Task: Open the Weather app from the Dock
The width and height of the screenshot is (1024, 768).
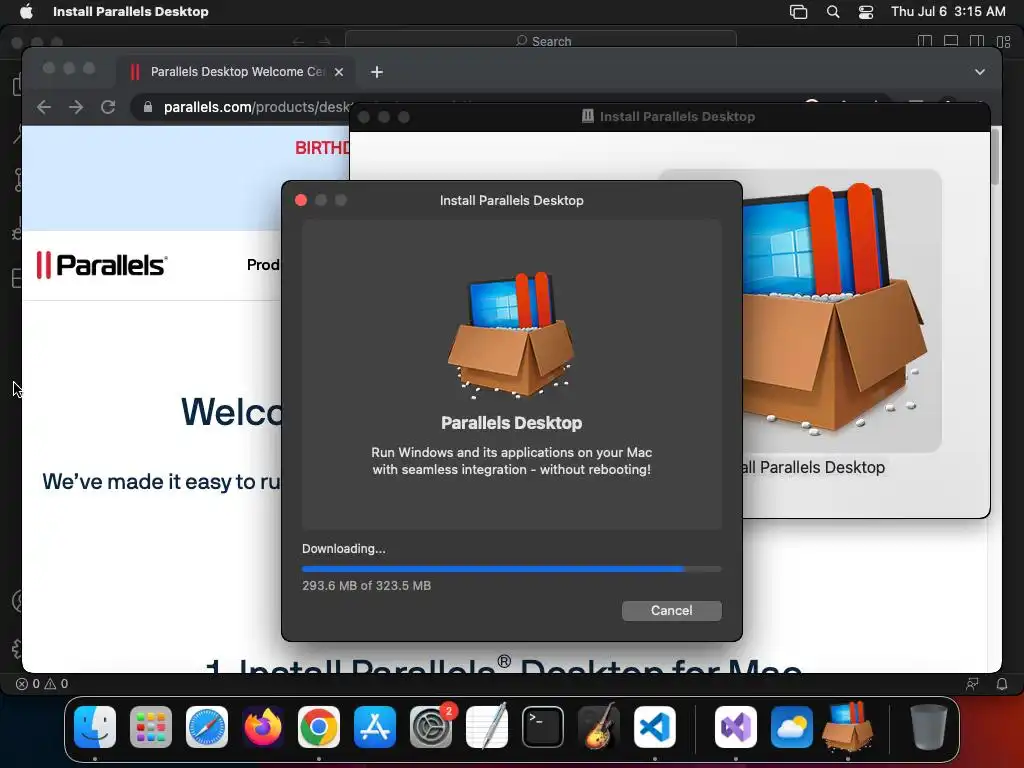Action: (x=792, y=727)
